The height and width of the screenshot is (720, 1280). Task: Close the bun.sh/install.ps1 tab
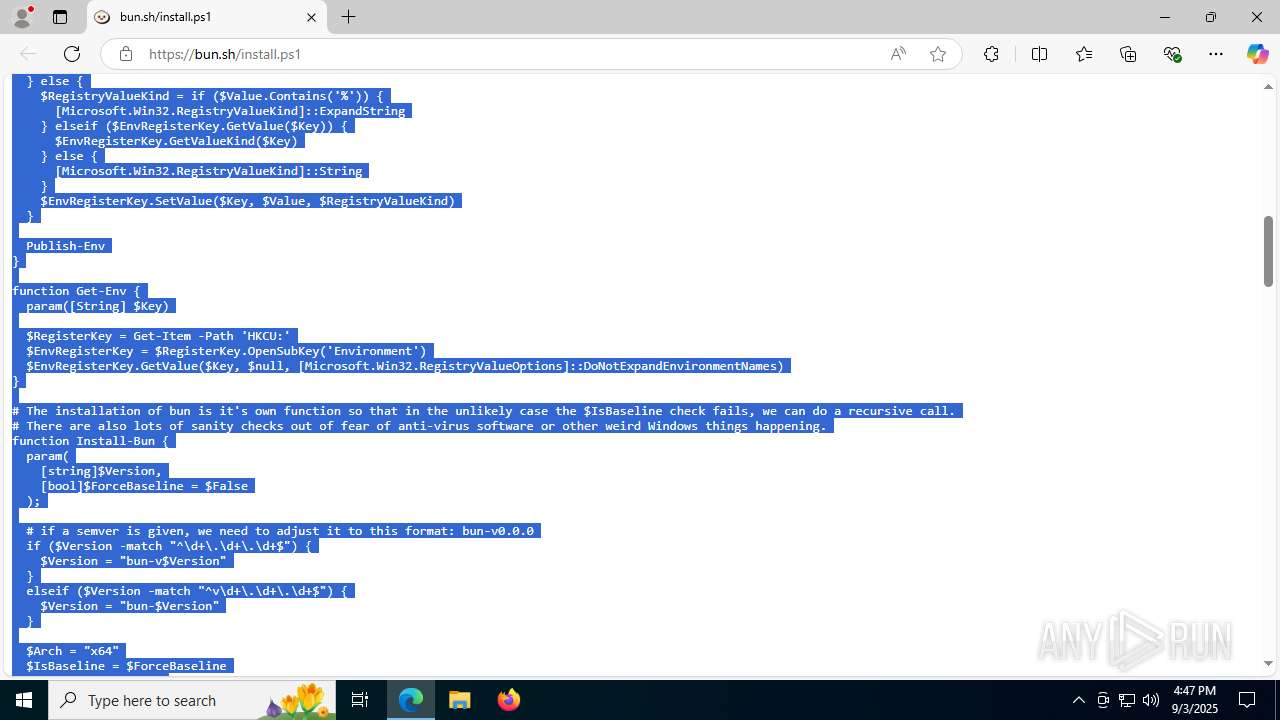(x=311, y=17)
